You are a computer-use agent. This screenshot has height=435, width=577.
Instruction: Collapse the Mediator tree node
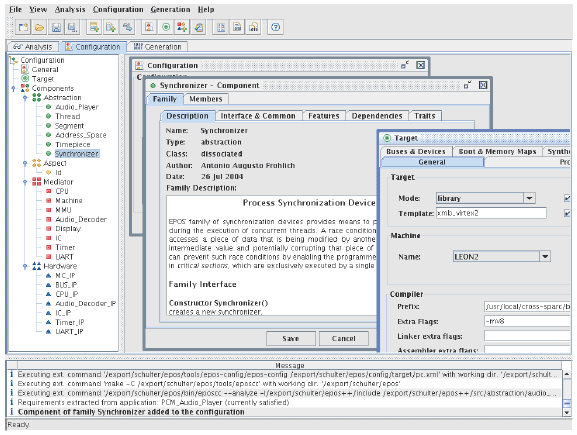tap(25, 182)
